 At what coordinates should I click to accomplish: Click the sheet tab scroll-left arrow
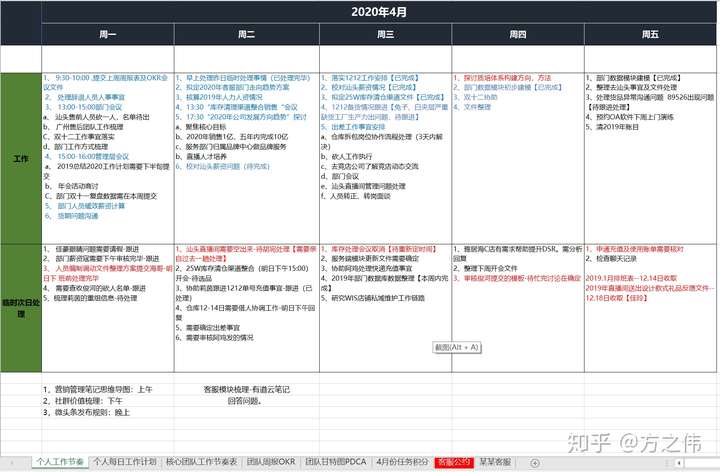(x=12, y=463)
